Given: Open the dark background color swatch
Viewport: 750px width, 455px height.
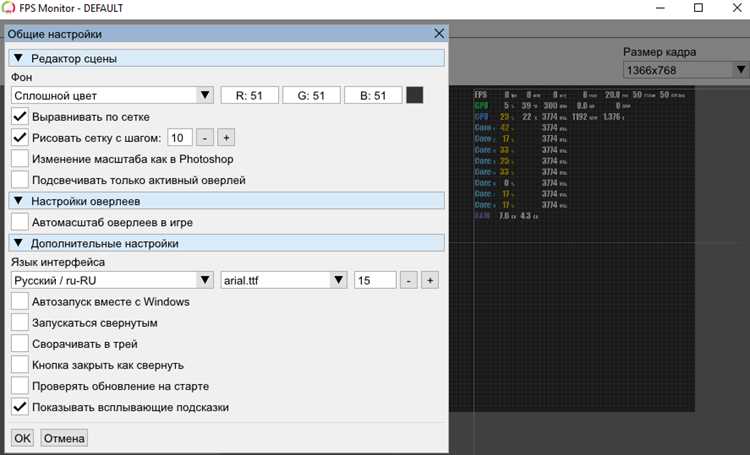Looking at the screenshot, I should (x=414, y=95).
